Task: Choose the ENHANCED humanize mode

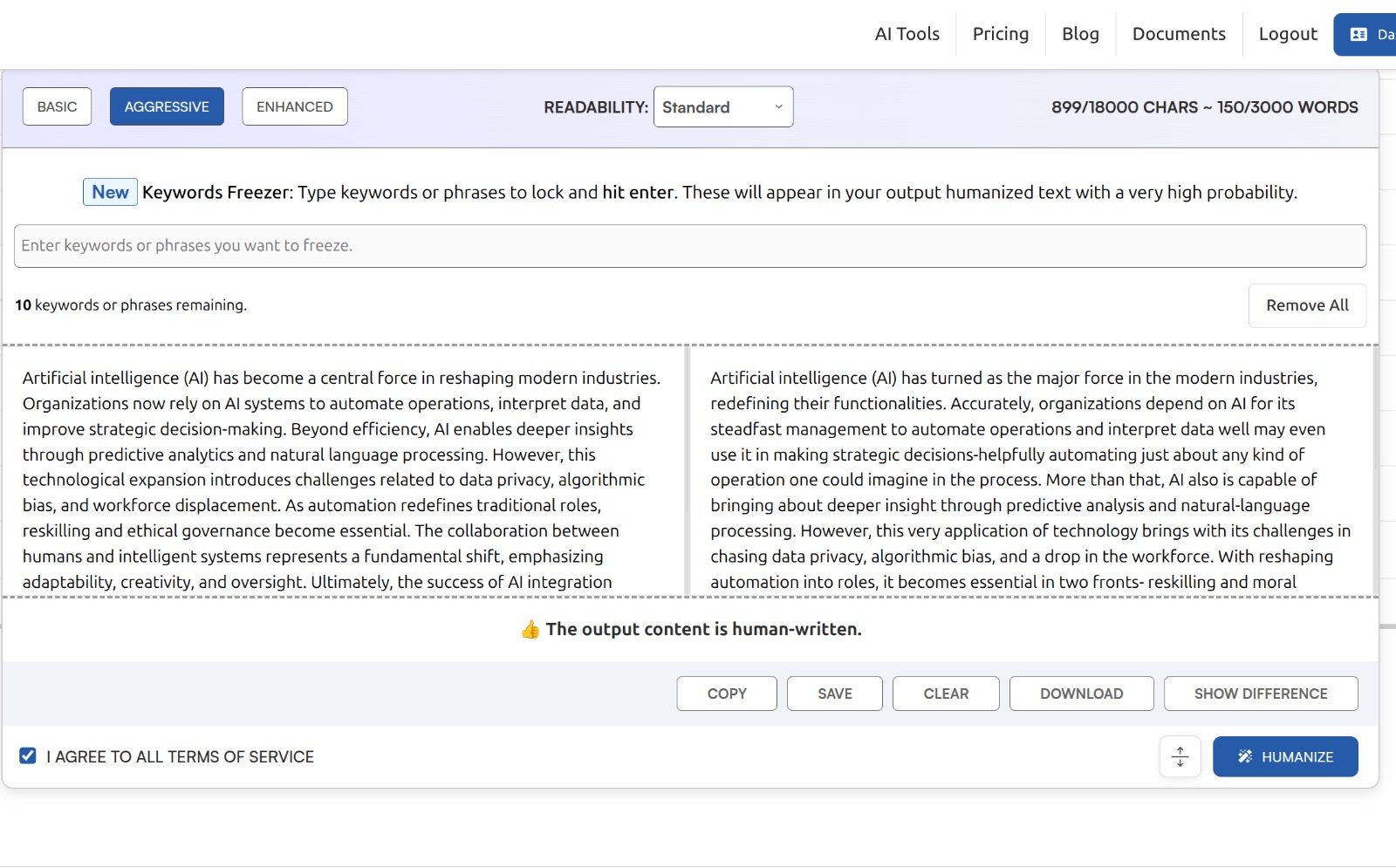Action: (x=294, y=106)
